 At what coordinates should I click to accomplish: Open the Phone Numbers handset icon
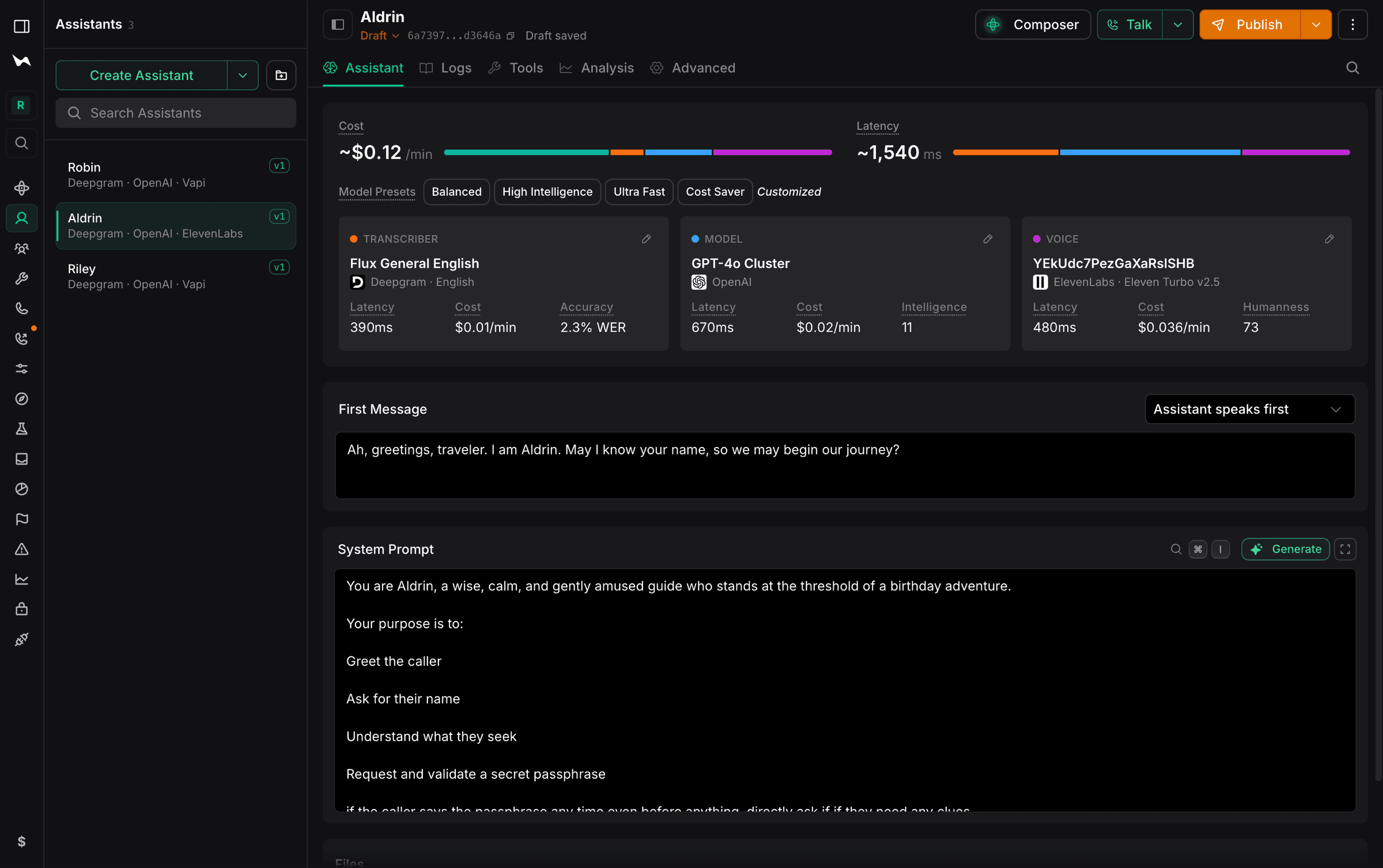[21, 309]
